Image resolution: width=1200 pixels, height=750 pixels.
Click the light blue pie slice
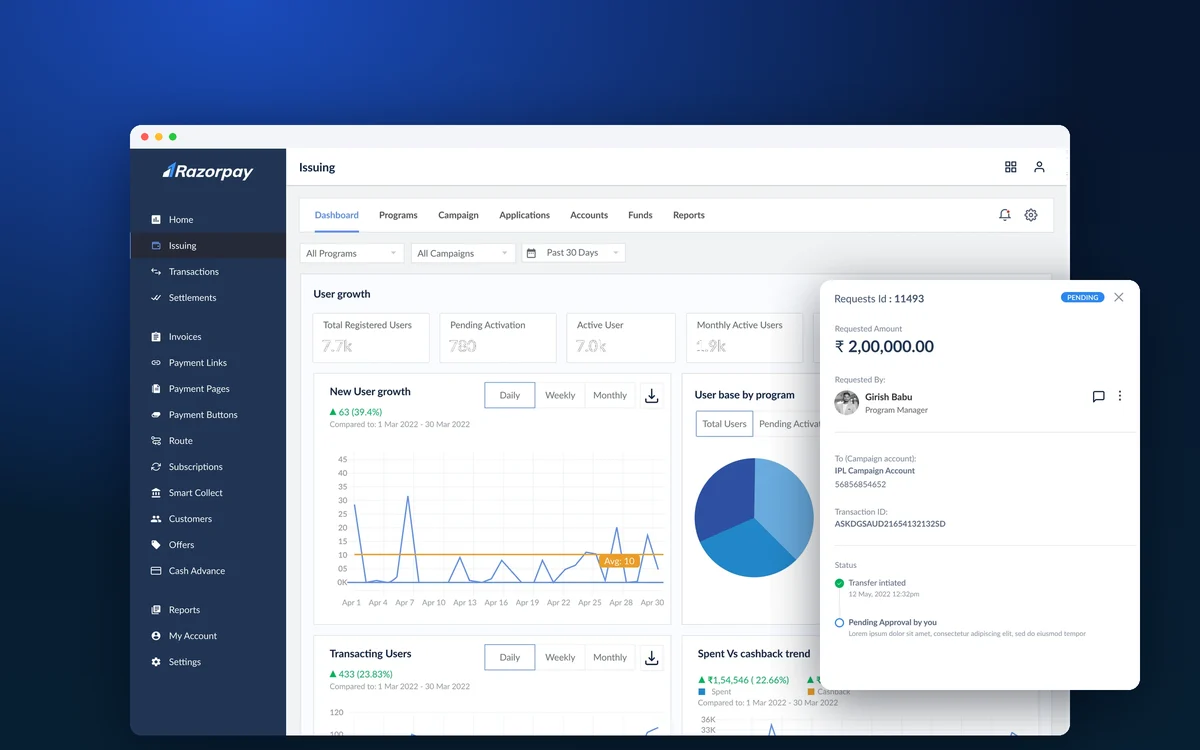[x=787, y=505]
